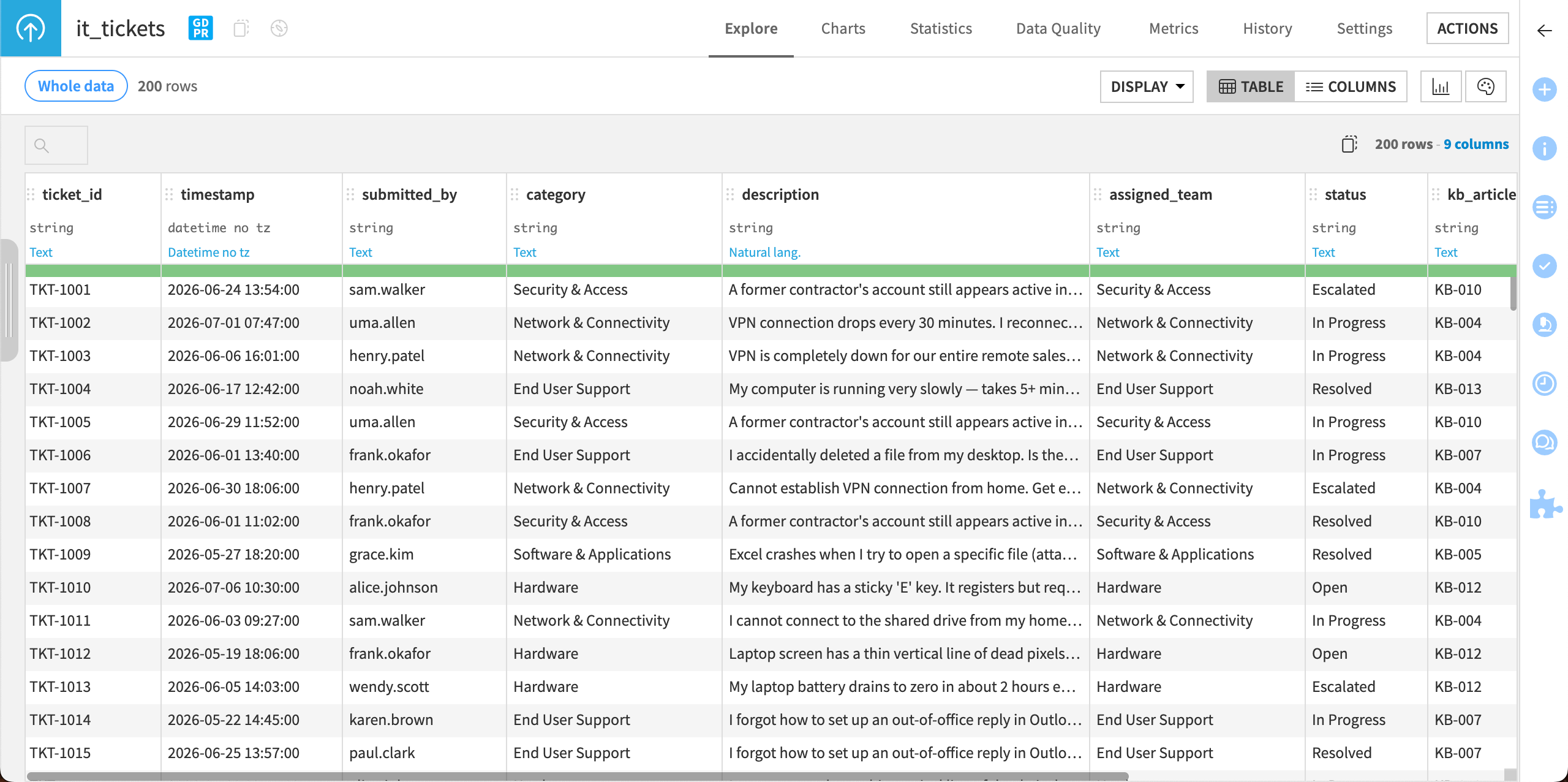Select the Escalated status of TKT-1007
The width and height of the screenshot is (1568, 782).
pyautogui.click(x=1366, y=488)
